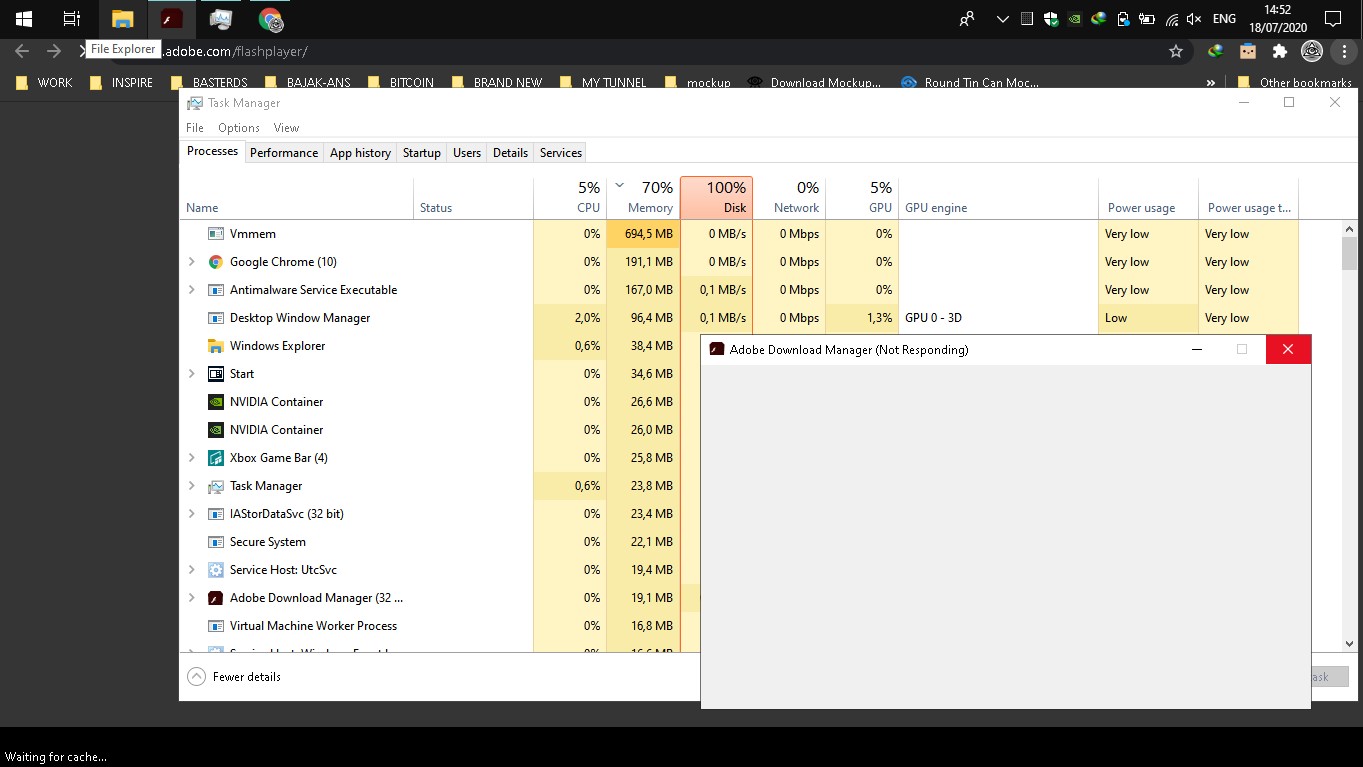
Task: Expand the Task Manager process row
Action: coord(192,486)
